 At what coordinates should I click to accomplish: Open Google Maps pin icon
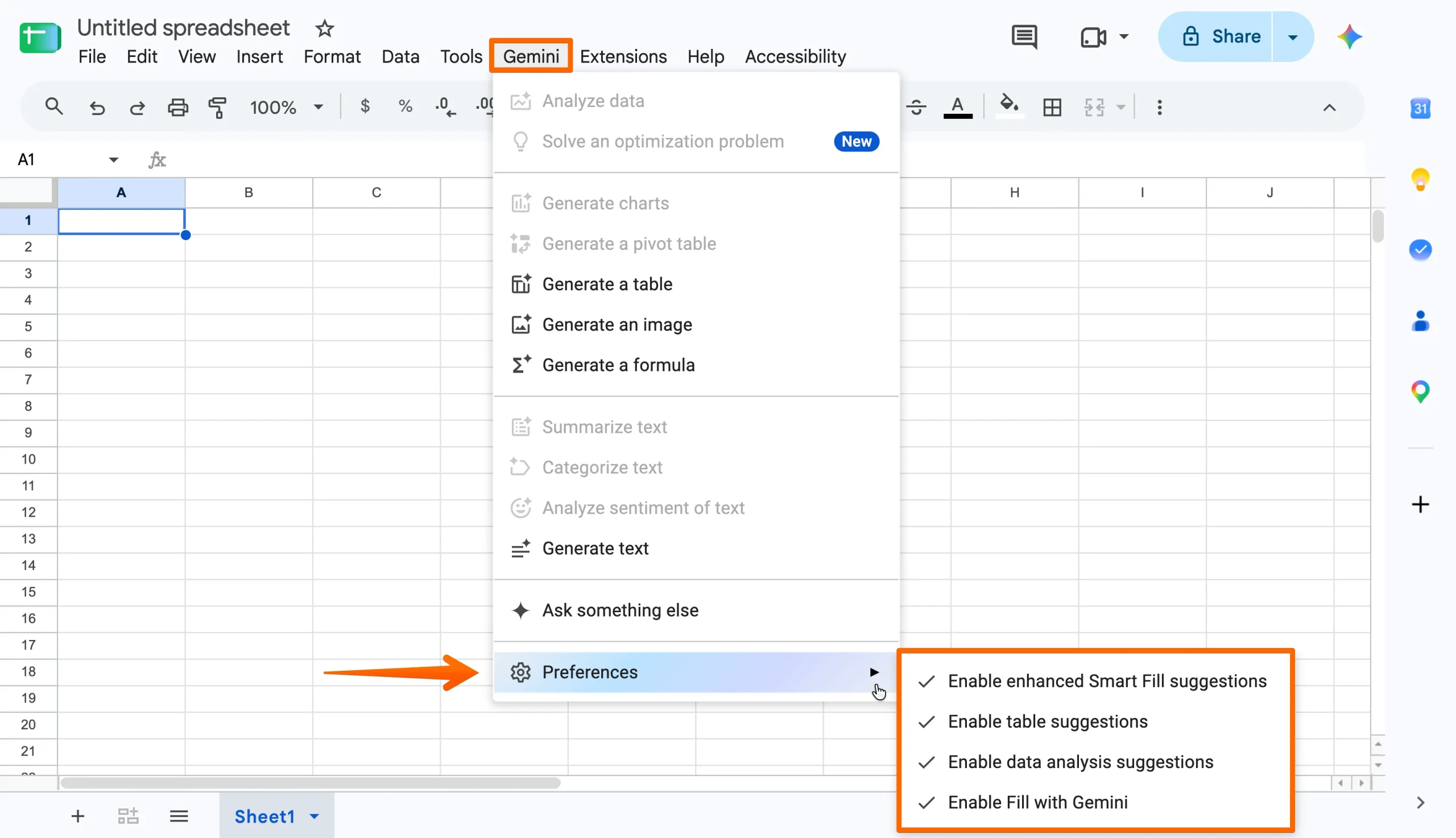click(x=1420, y=391)
